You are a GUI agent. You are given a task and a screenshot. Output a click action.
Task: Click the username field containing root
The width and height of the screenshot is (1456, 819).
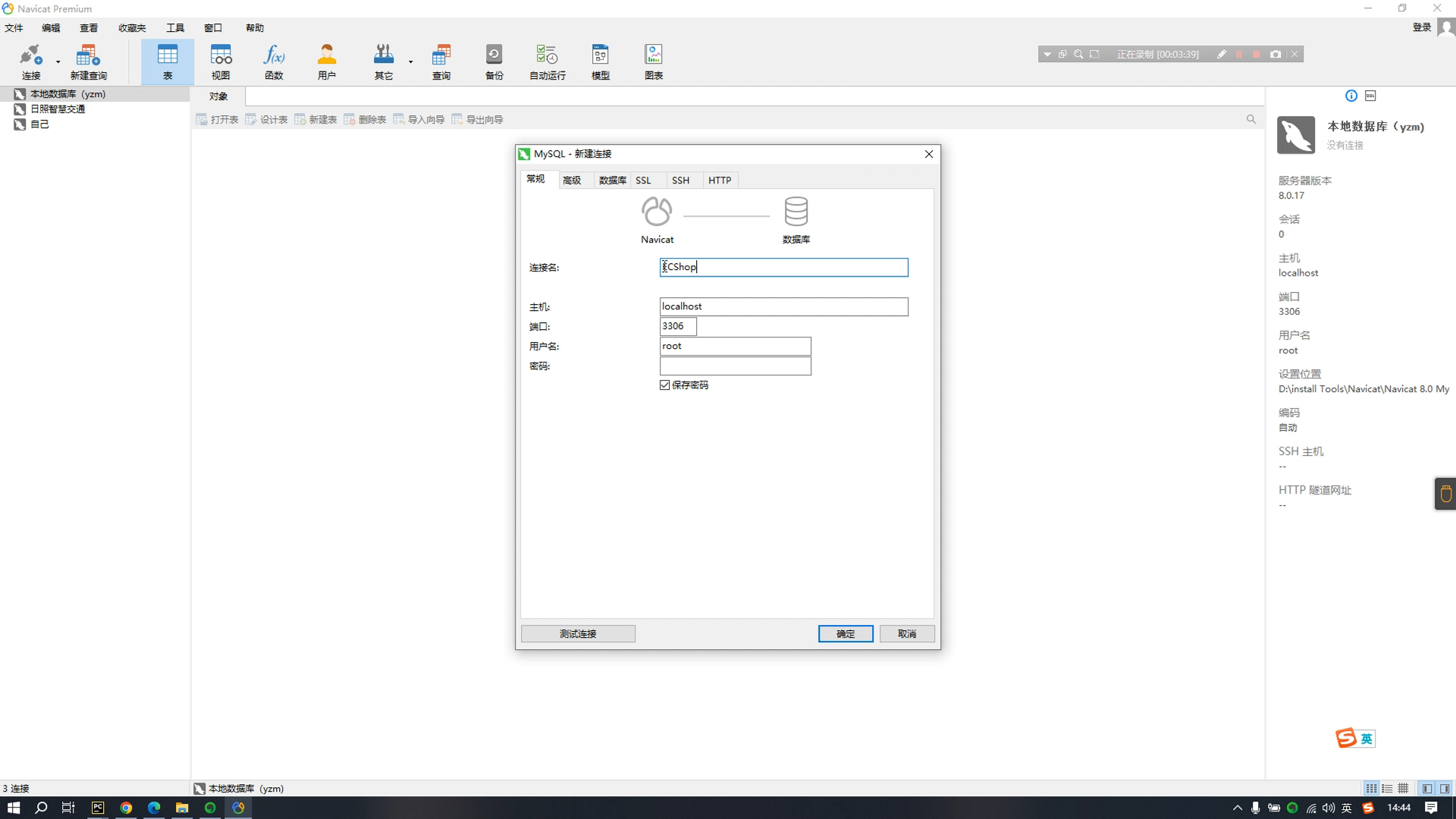(x=735, y=346)
